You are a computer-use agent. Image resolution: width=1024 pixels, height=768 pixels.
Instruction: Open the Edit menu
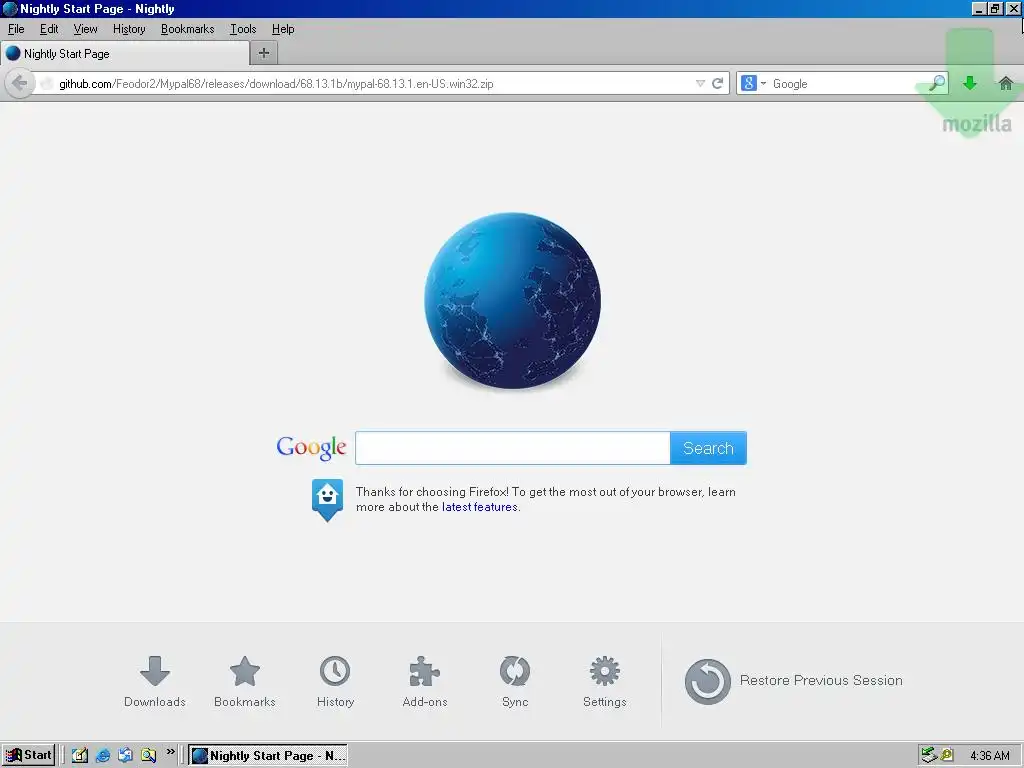[x=49, y=29]
